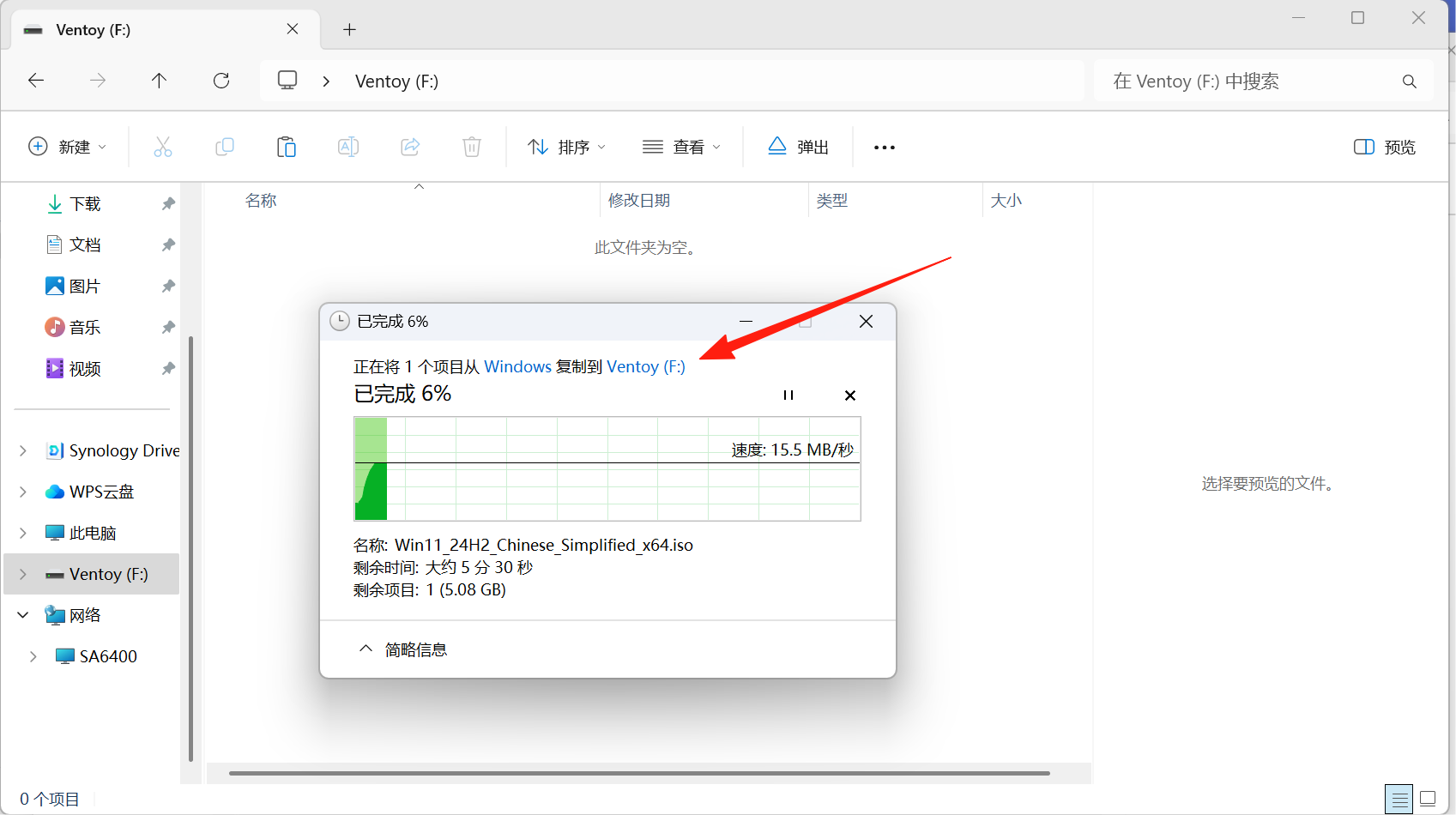The image size is (1456, 815).
Task: Expand SA6400 network node
Action: (33, 657)
